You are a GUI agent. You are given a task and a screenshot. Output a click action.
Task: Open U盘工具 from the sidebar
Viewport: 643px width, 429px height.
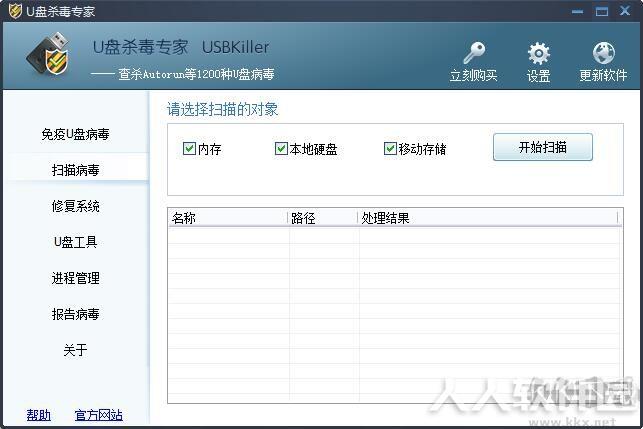[75, 242]
